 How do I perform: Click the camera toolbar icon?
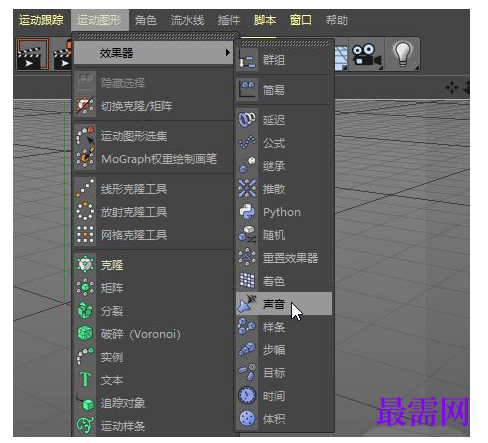(366, 54)
